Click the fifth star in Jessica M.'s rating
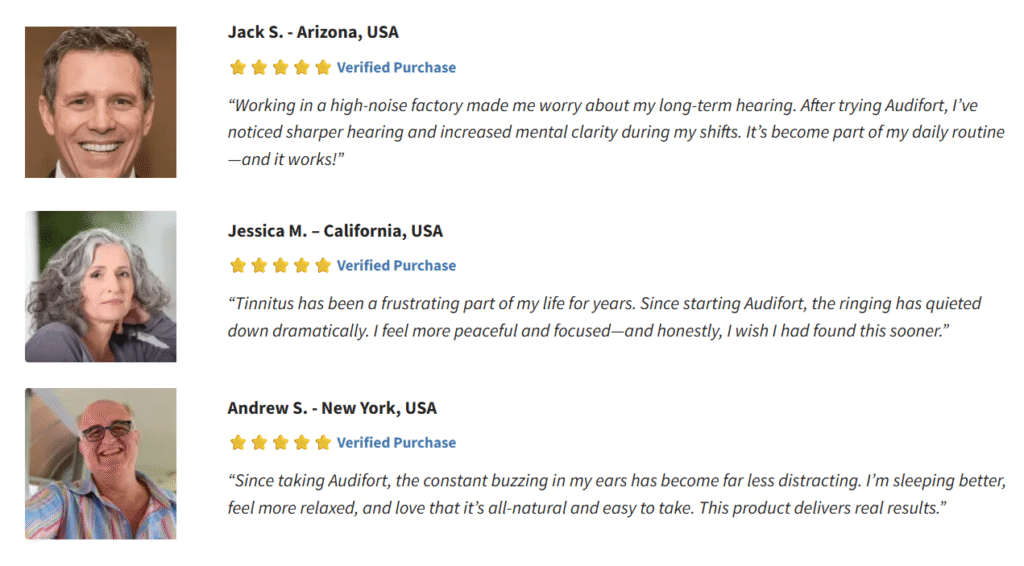The width and height of the screenshot is (1024, 566). (322, 266)
